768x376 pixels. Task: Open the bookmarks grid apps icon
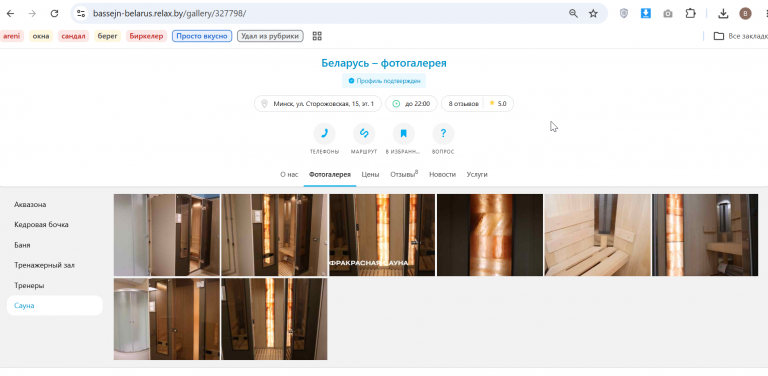317,36
